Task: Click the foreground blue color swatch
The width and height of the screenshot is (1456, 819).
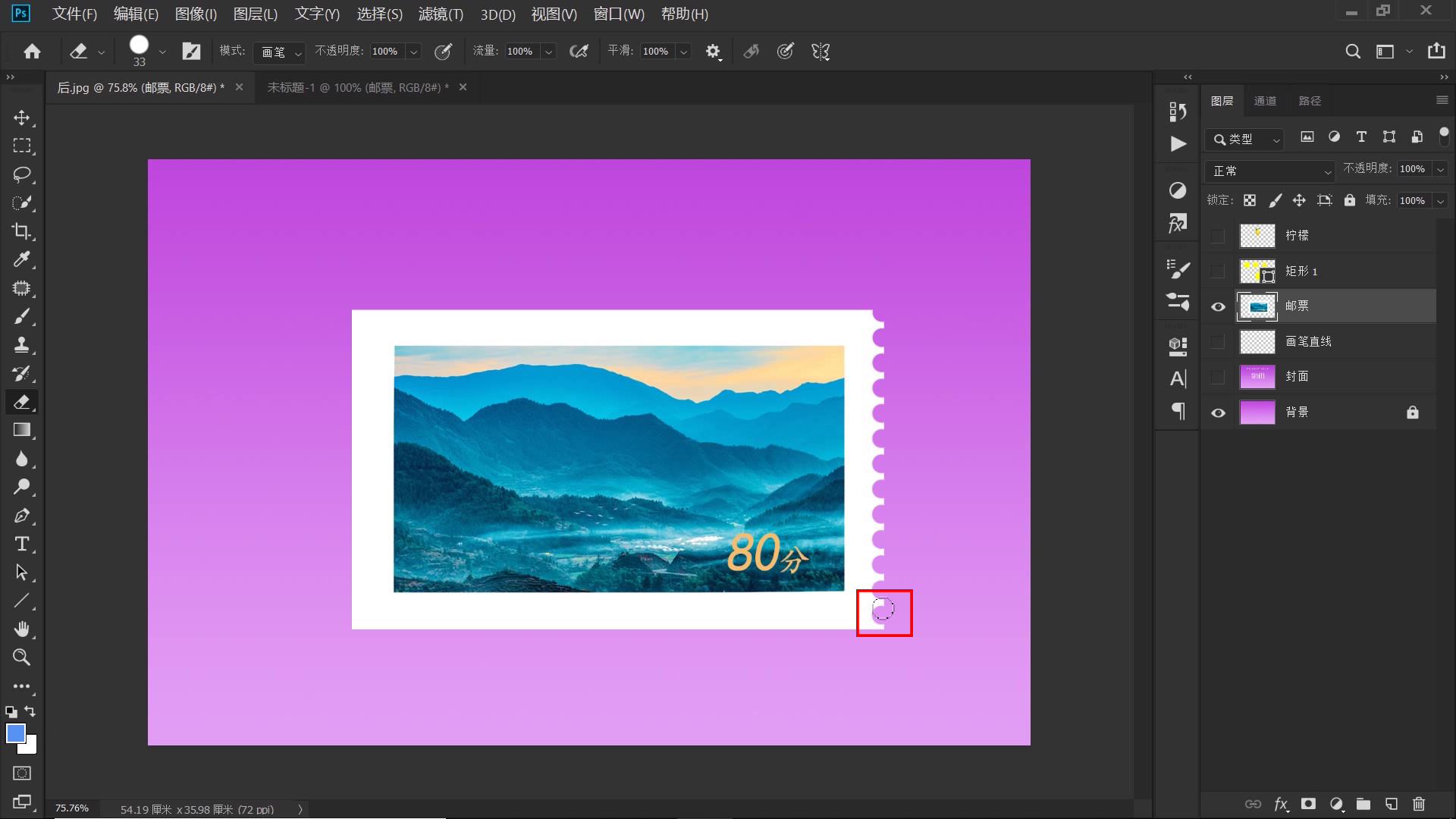Action: [15, 733]
